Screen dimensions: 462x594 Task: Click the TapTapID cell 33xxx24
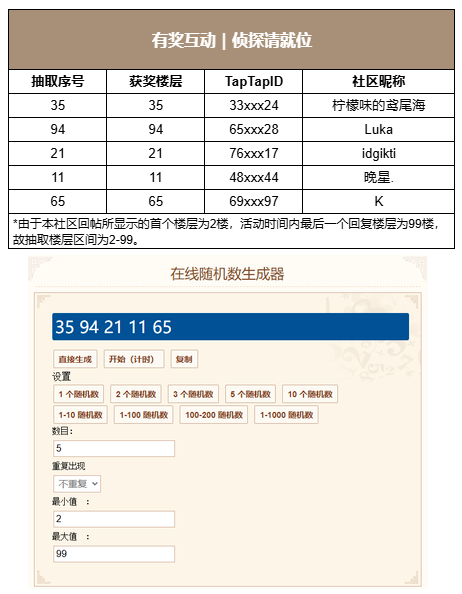tap(253, 105)
